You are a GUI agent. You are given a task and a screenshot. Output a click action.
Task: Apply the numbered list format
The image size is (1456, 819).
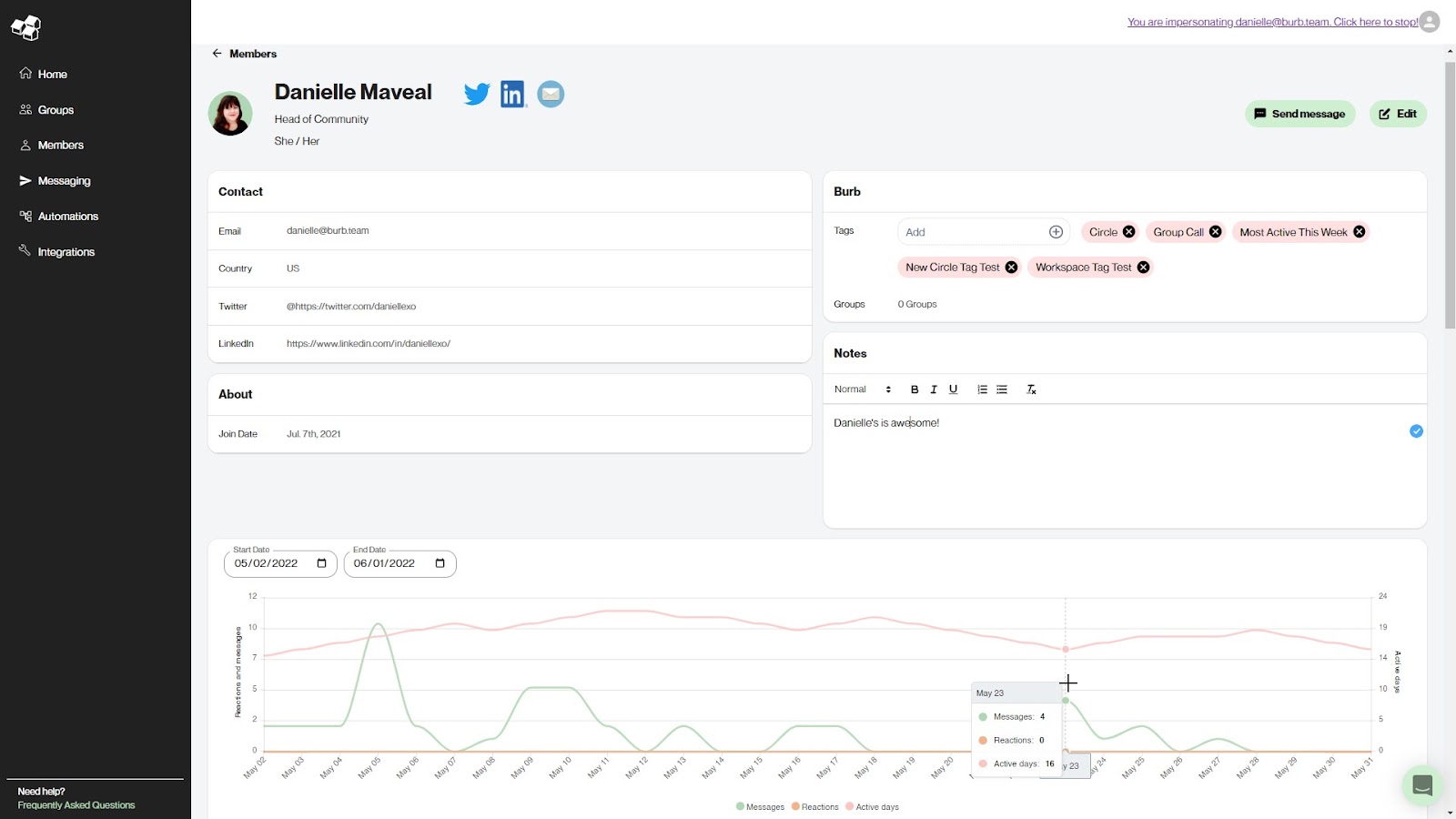[982, 389]
